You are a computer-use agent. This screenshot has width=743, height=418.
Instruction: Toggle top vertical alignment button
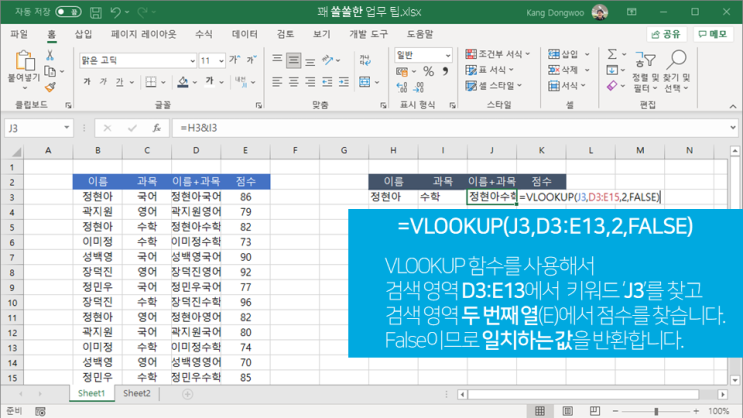pyautogui.click(x=277, y=60)
